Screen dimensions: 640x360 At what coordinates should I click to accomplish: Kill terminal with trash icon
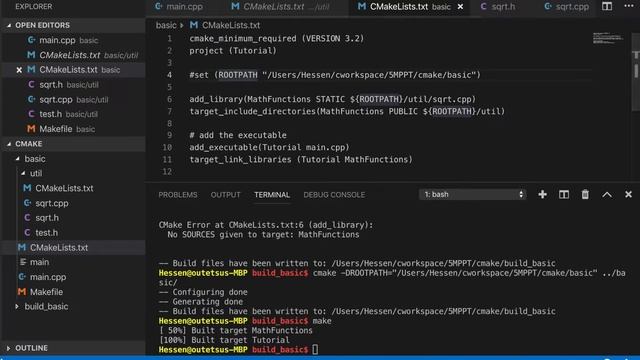(x=585, y=195)
